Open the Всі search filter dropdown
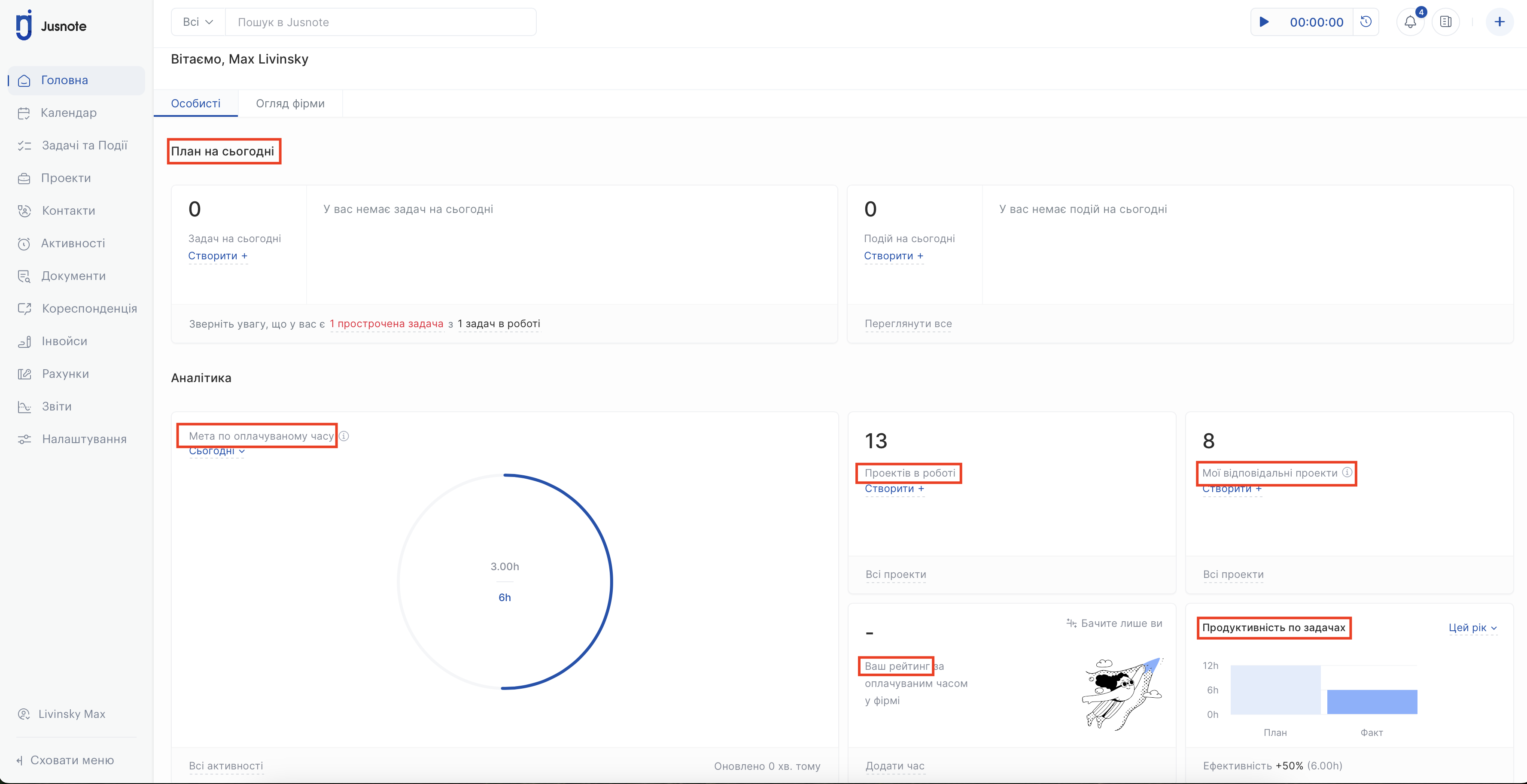Viewport: 1527px width, 784px height. [x=198, y=22]
